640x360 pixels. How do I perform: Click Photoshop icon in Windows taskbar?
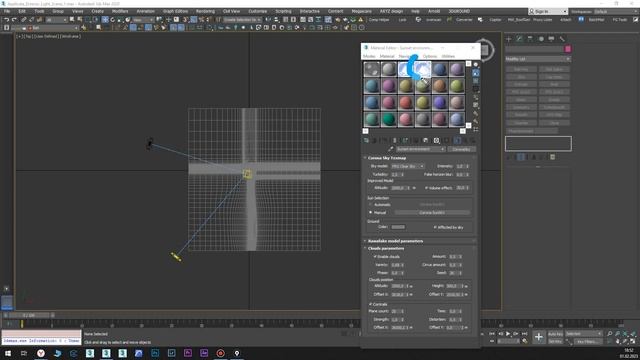click(x=155, y=353)
